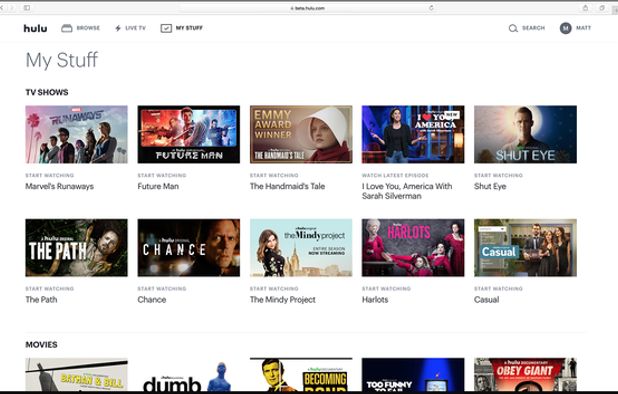
Task: Click Shut Eye title link
Action: 490,186
